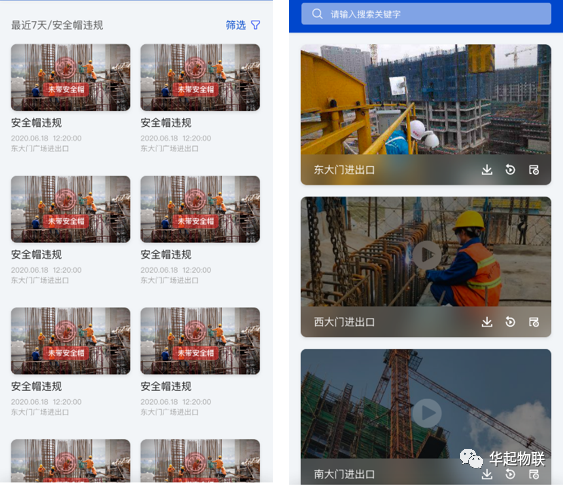Viewport: 563px width, 485px height.
Task: Click second-row right 安全帽违规 title
Action: [x=166, y=255]
